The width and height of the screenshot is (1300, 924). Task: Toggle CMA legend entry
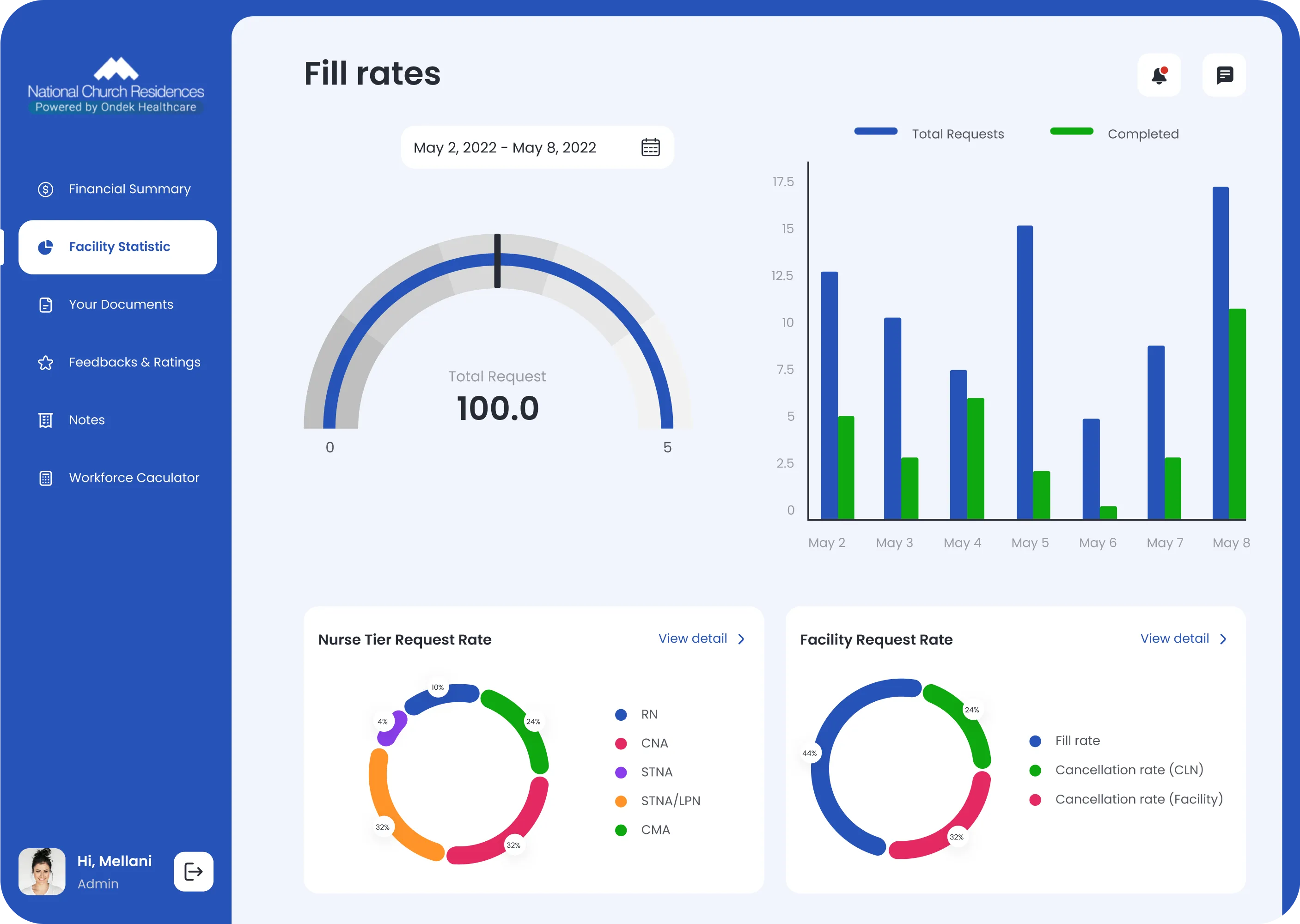tap(642, 830)
